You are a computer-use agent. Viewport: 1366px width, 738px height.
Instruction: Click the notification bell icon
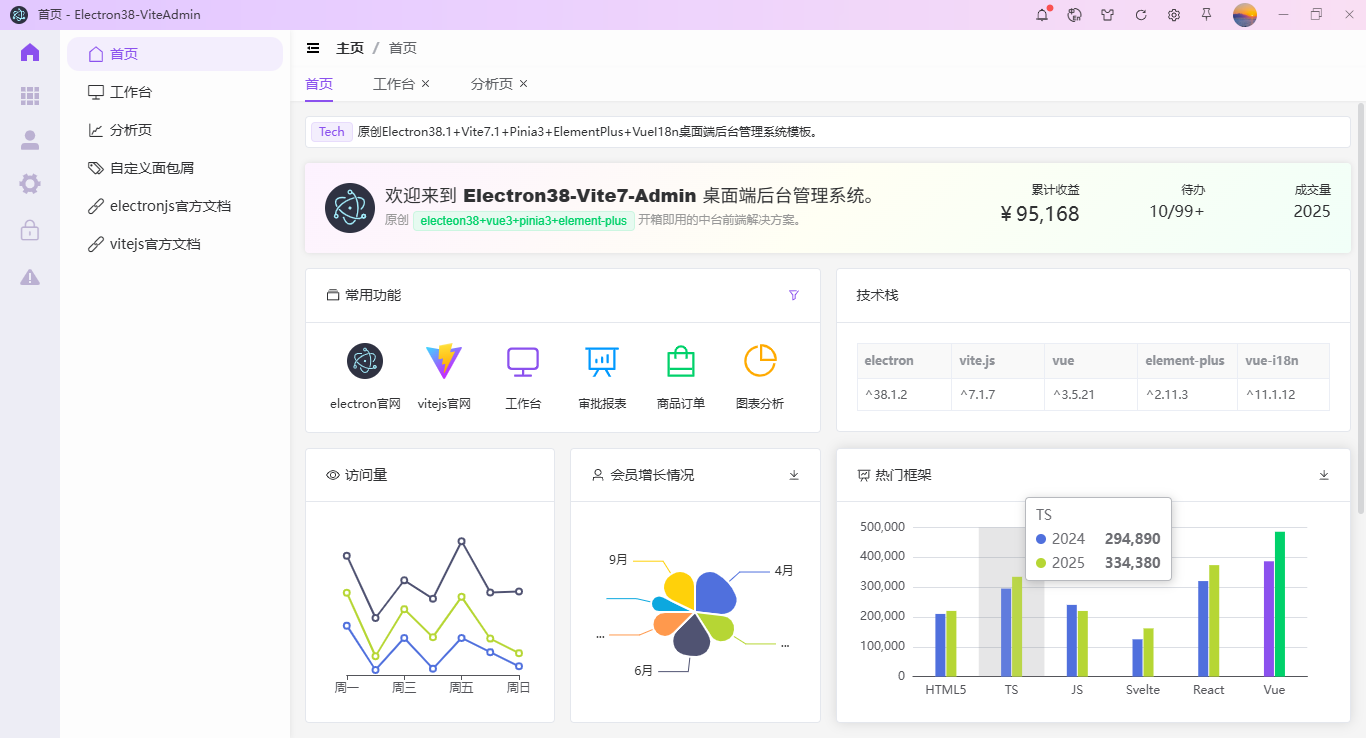[1042, 15]
